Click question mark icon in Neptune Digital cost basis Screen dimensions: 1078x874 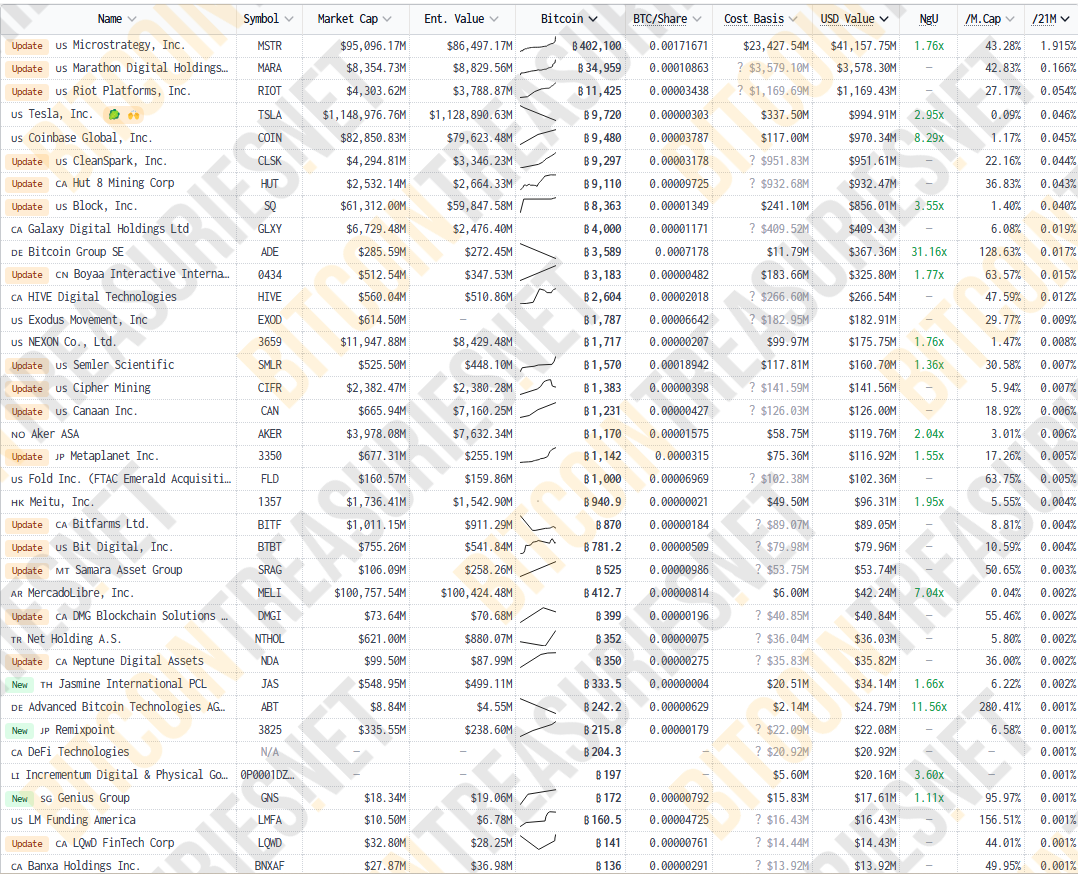(758, 661)
